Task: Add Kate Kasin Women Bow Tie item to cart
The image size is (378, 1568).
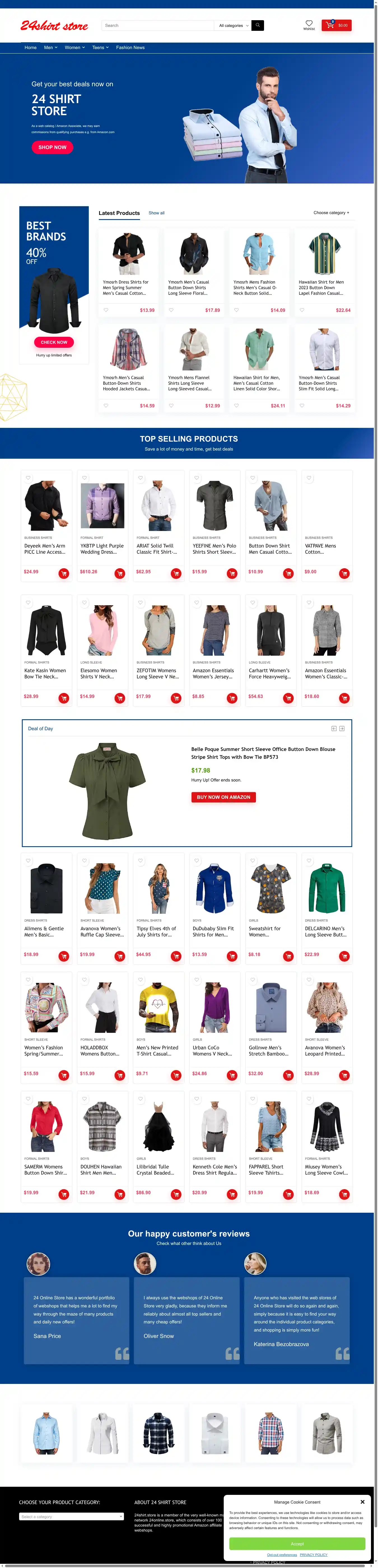Action: pyautogui.click(x=63, y=698)
